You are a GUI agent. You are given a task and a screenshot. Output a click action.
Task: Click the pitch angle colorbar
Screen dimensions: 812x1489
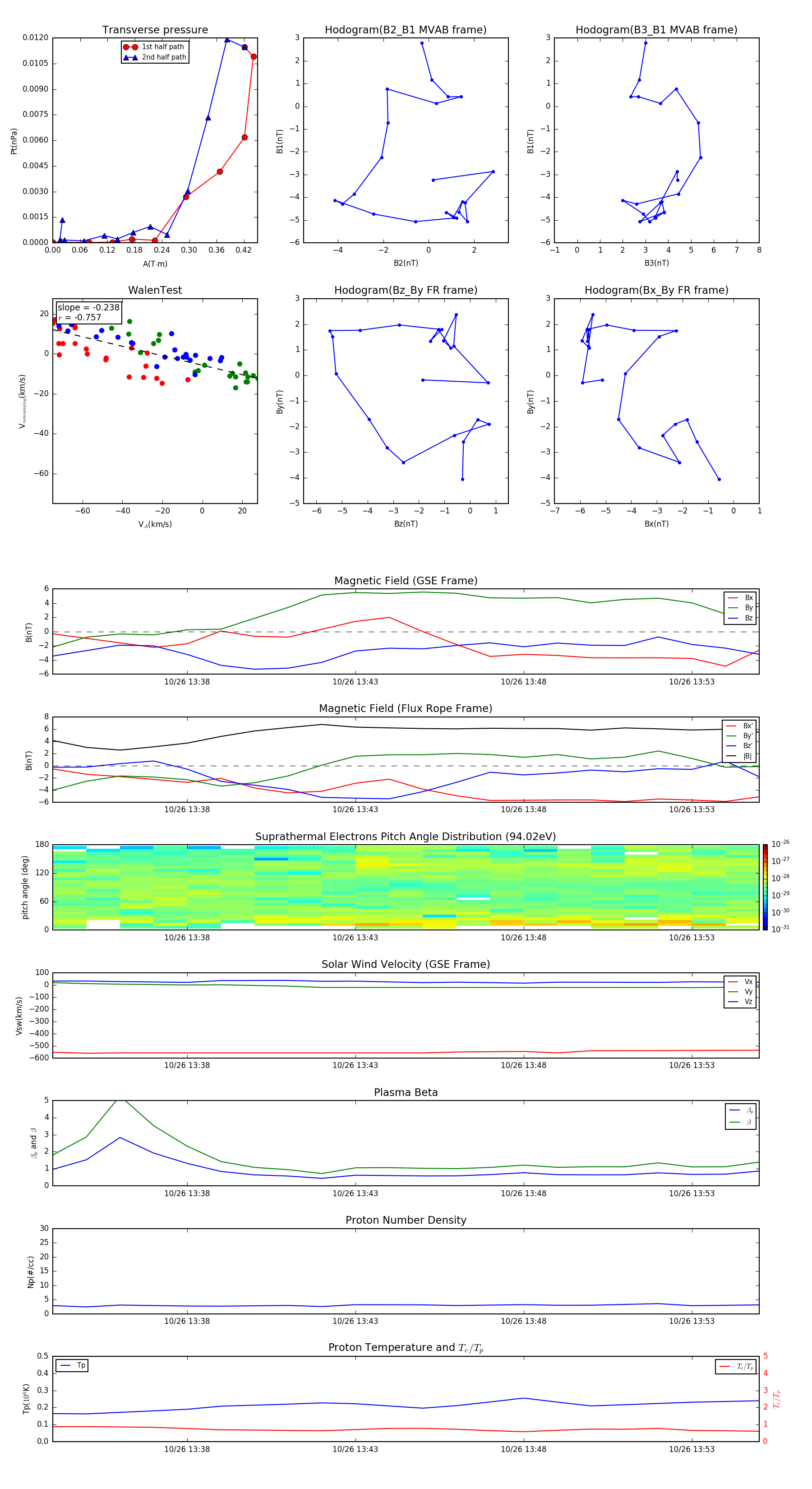pyautogui.click(x=765, y=887)
